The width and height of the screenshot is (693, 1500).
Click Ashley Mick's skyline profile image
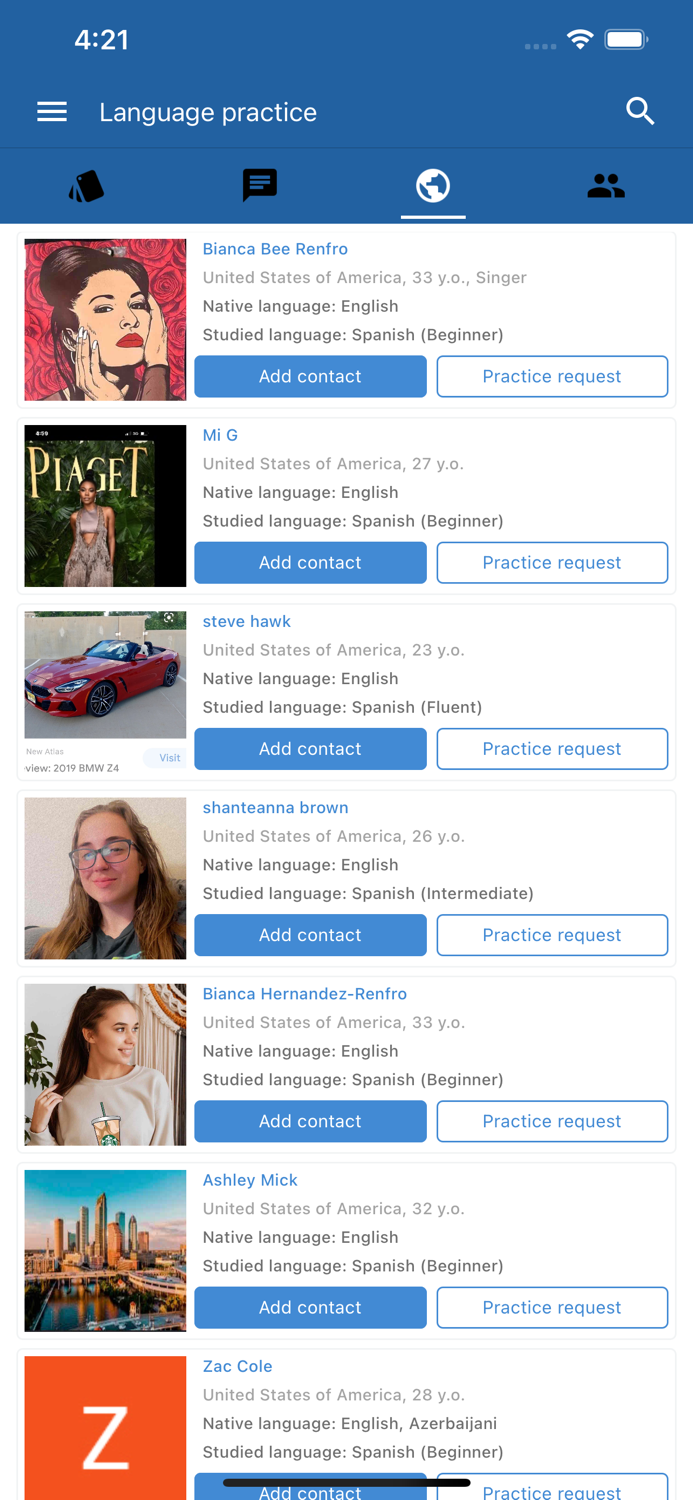[x=105, y=1251]
